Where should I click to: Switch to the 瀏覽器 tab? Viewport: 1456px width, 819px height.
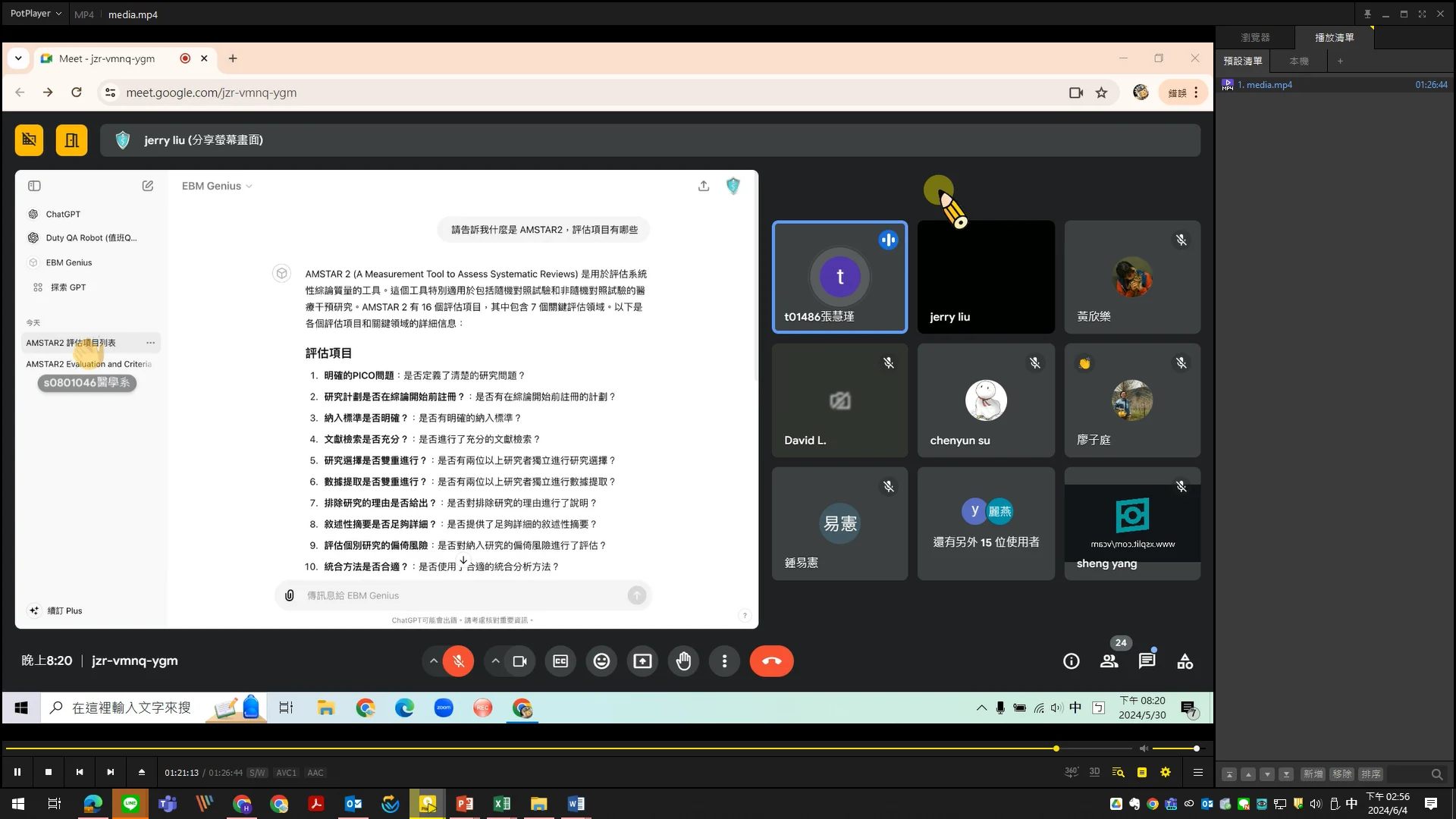1255,37
